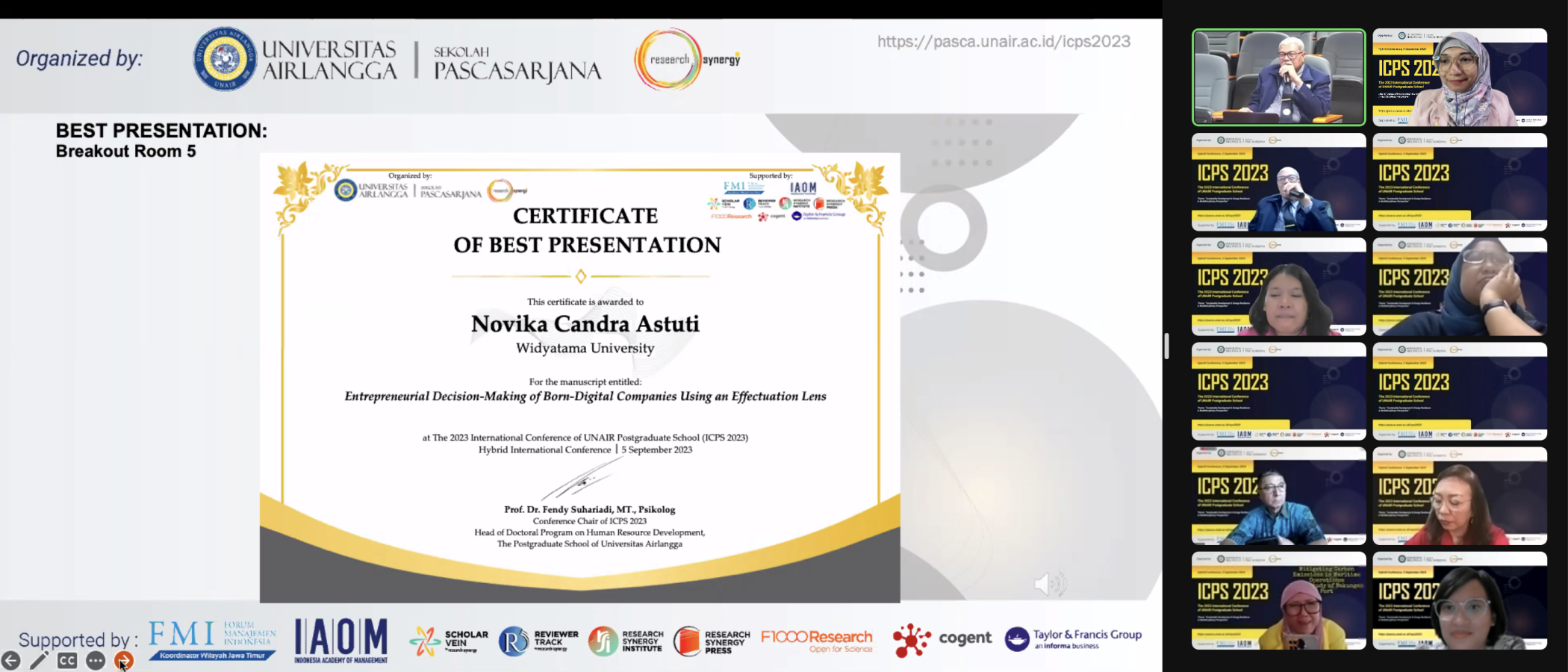Click 'This certificate is awarded to' text
Image resolution: width=1568 pixels, height=672 pixels.
[585, 302]
